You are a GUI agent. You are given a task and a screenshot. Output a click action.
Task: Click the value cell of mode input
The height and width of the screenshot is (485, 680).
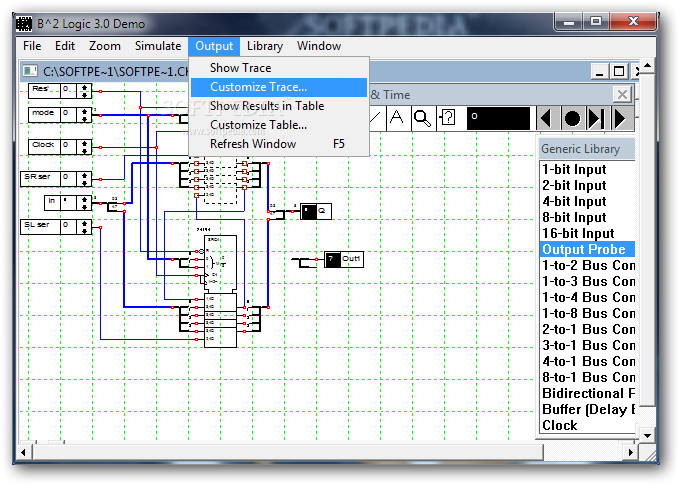68,115
